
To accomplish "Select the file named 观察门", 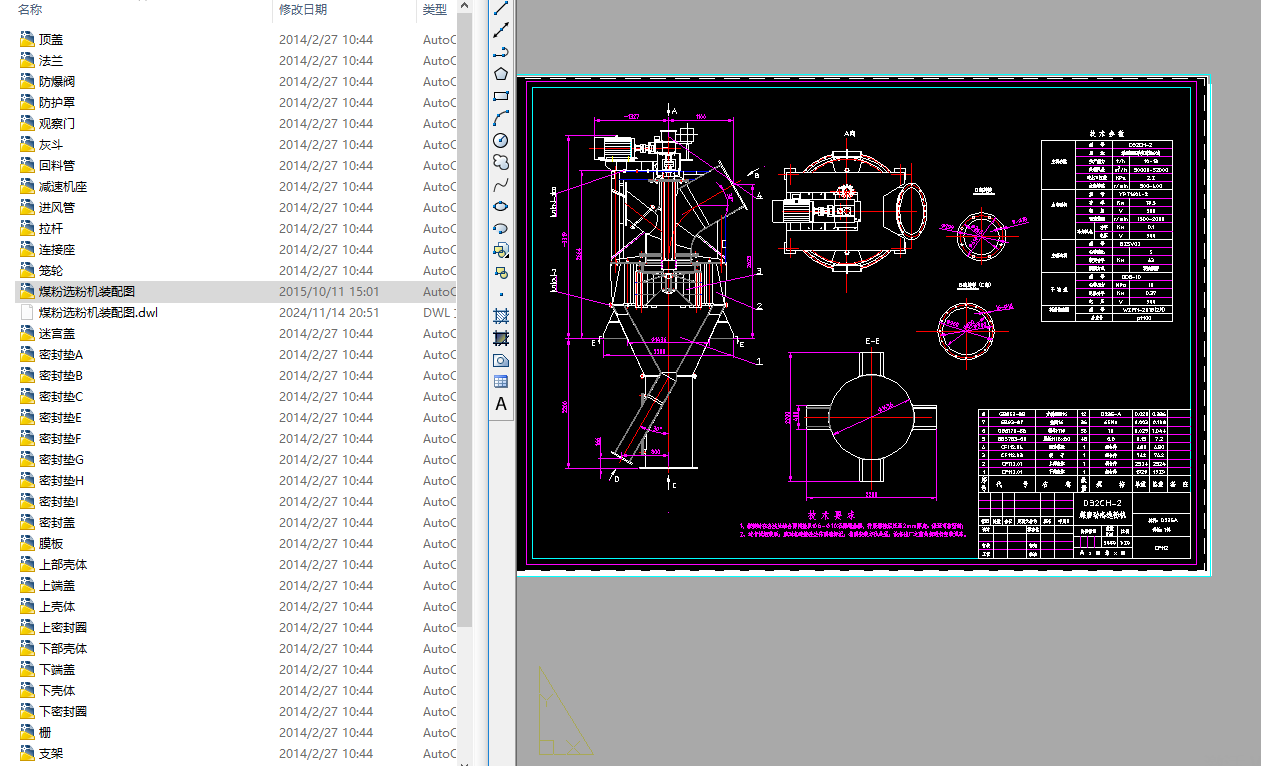I will pos(57,124).
